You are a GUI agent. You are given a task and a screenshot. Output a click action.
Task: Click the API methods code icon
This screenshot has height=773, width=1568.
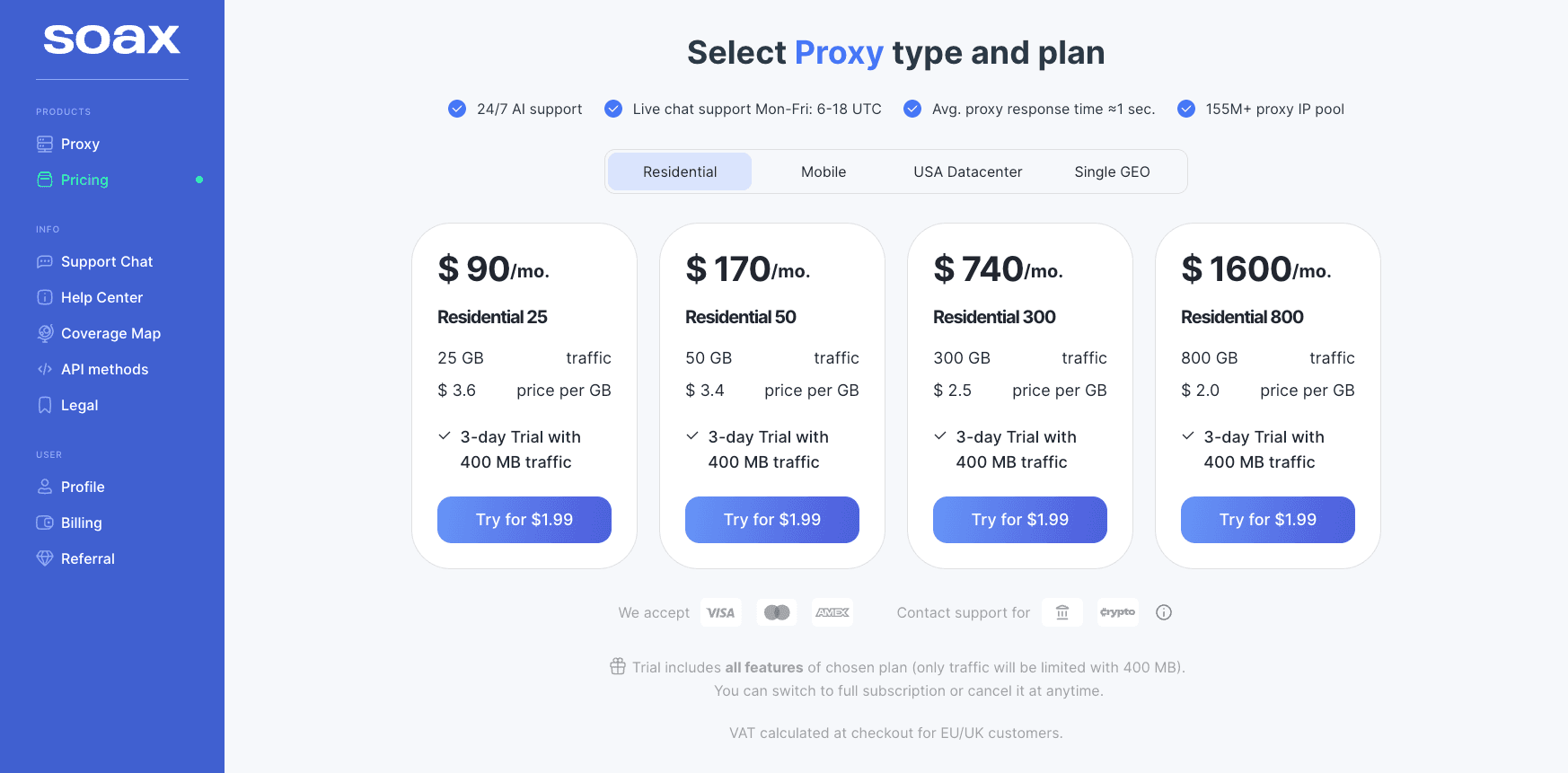click(45, 370)
